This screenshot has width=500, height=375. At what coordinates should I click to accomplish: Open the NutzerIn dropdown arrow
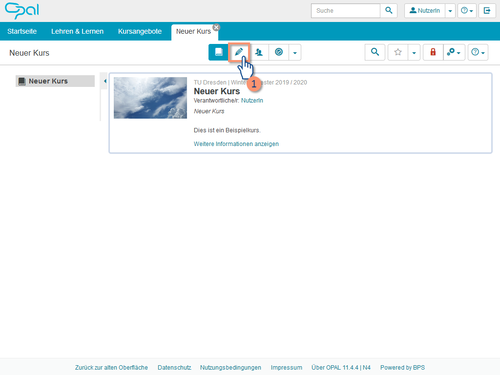[x=450, y=11]
